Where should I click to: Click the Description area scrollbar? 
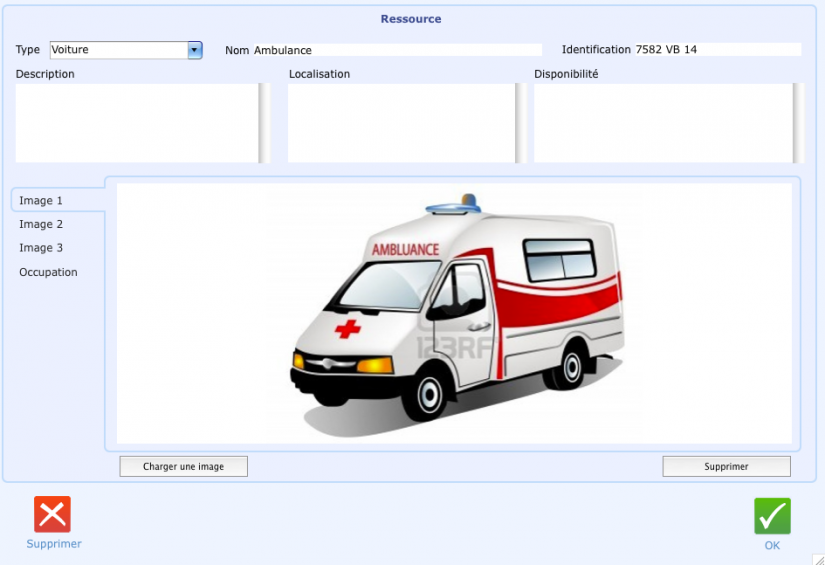point(265,123)
